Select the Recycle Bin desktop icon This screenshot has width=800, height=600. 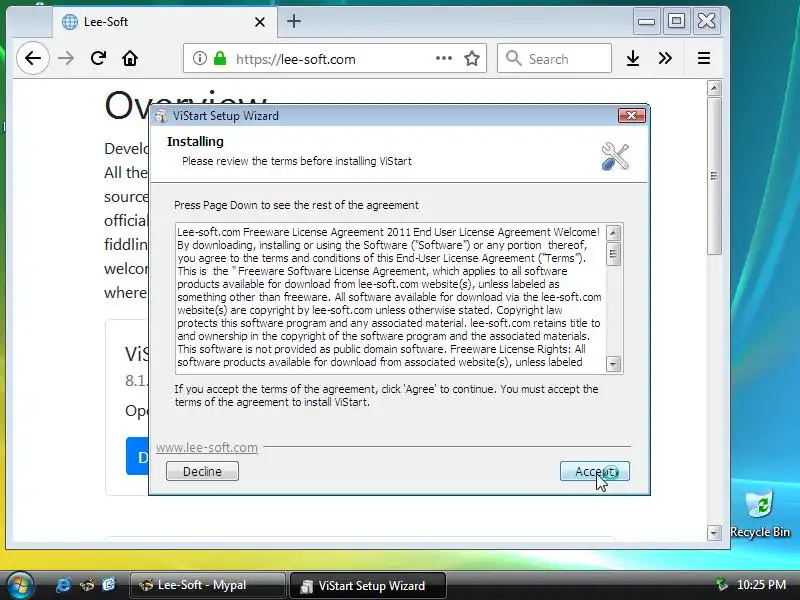pyautogui.click(x=760, y=514)
